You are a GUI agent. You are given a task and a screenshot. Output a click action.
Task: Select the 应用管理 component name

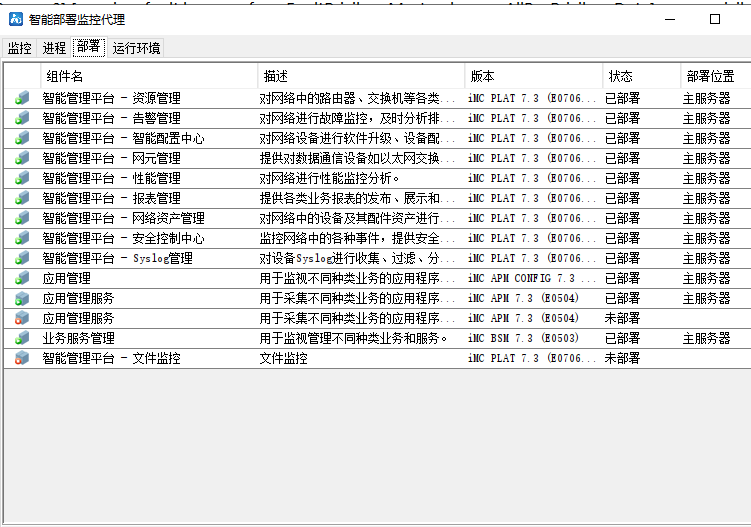67,278
